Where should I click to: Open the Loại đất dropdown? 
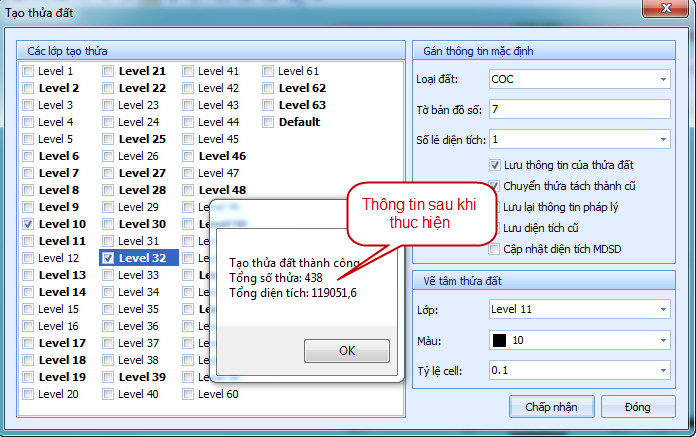point(662,79)
